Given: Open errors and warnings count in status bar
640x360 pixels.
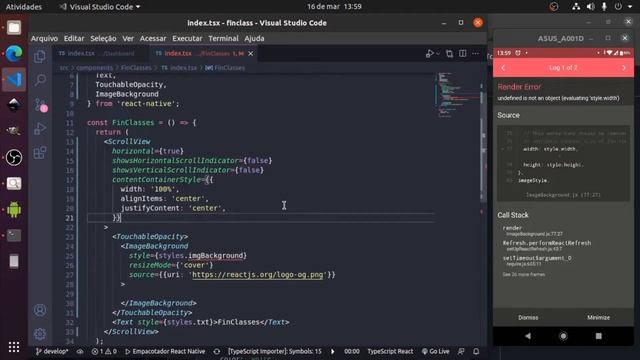Looking at the screenshot, I should (104, 351).
